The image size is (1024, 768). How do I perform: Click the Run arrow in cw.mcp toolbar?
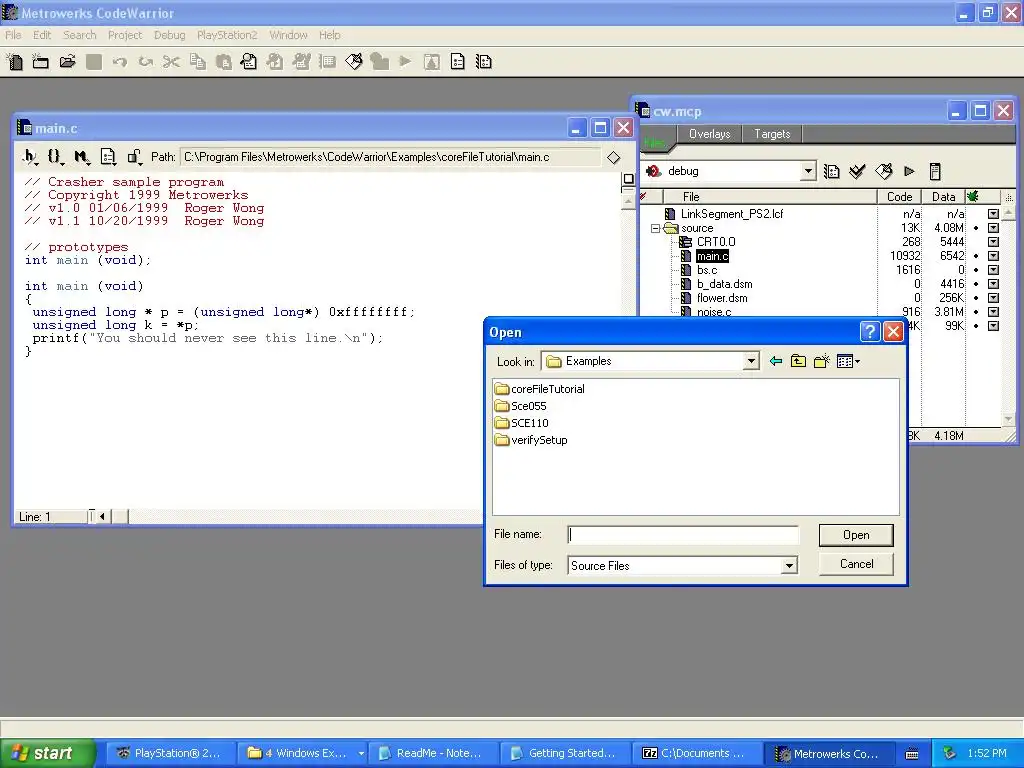(909, 172)
